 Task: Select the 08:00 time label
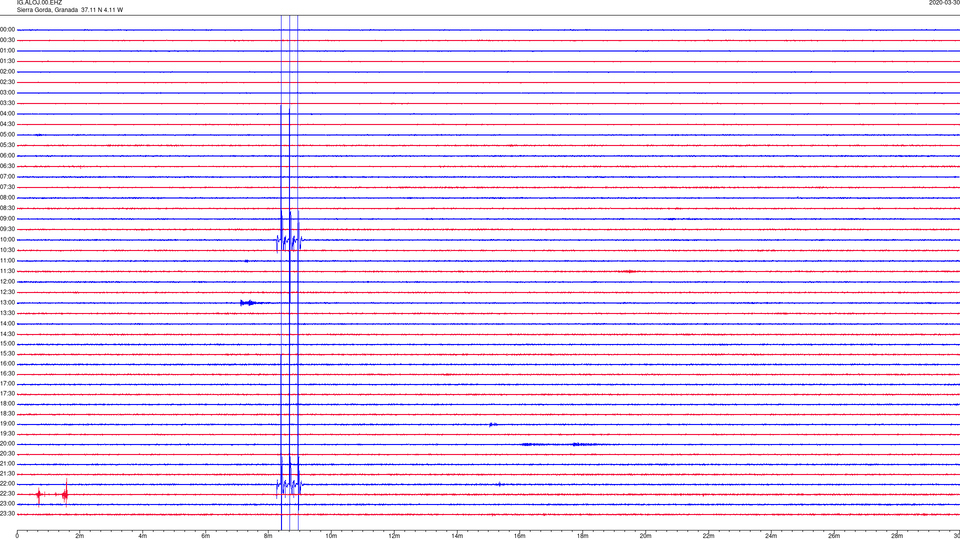tap(7, 198)
